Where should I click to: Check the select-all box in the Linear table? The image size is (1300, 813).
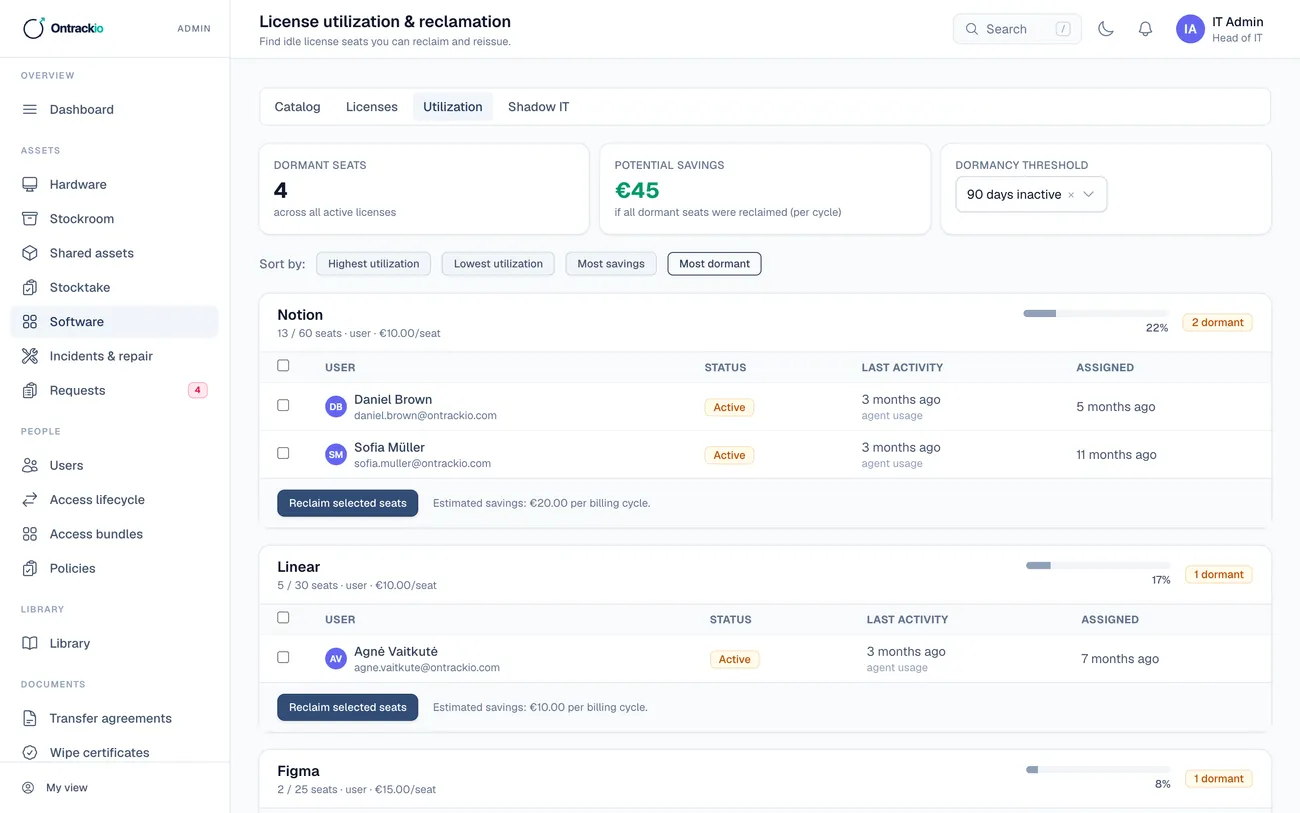pyautogui.click(x=283, y=618)
